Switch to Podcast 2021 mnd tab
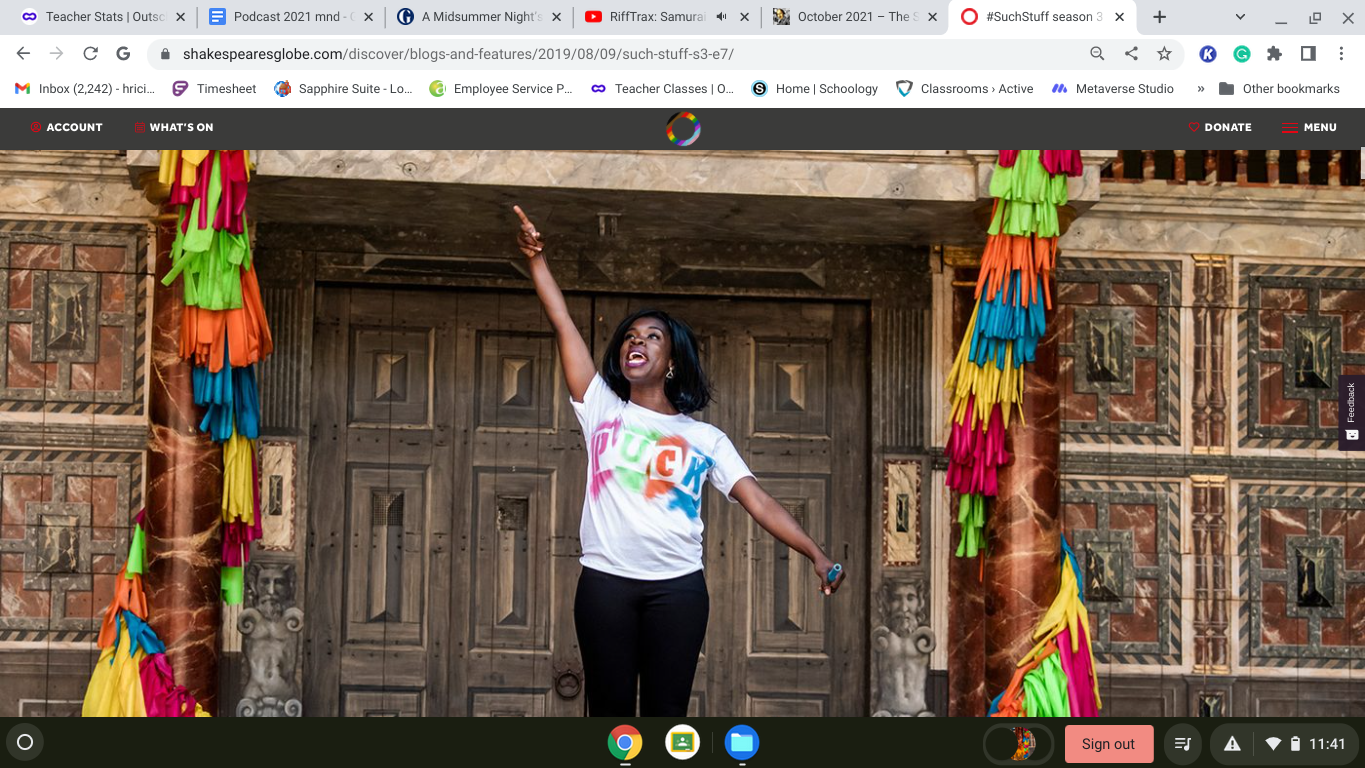Image resolution: width=1365 pixels, height=768 pixels. (292, 17)
